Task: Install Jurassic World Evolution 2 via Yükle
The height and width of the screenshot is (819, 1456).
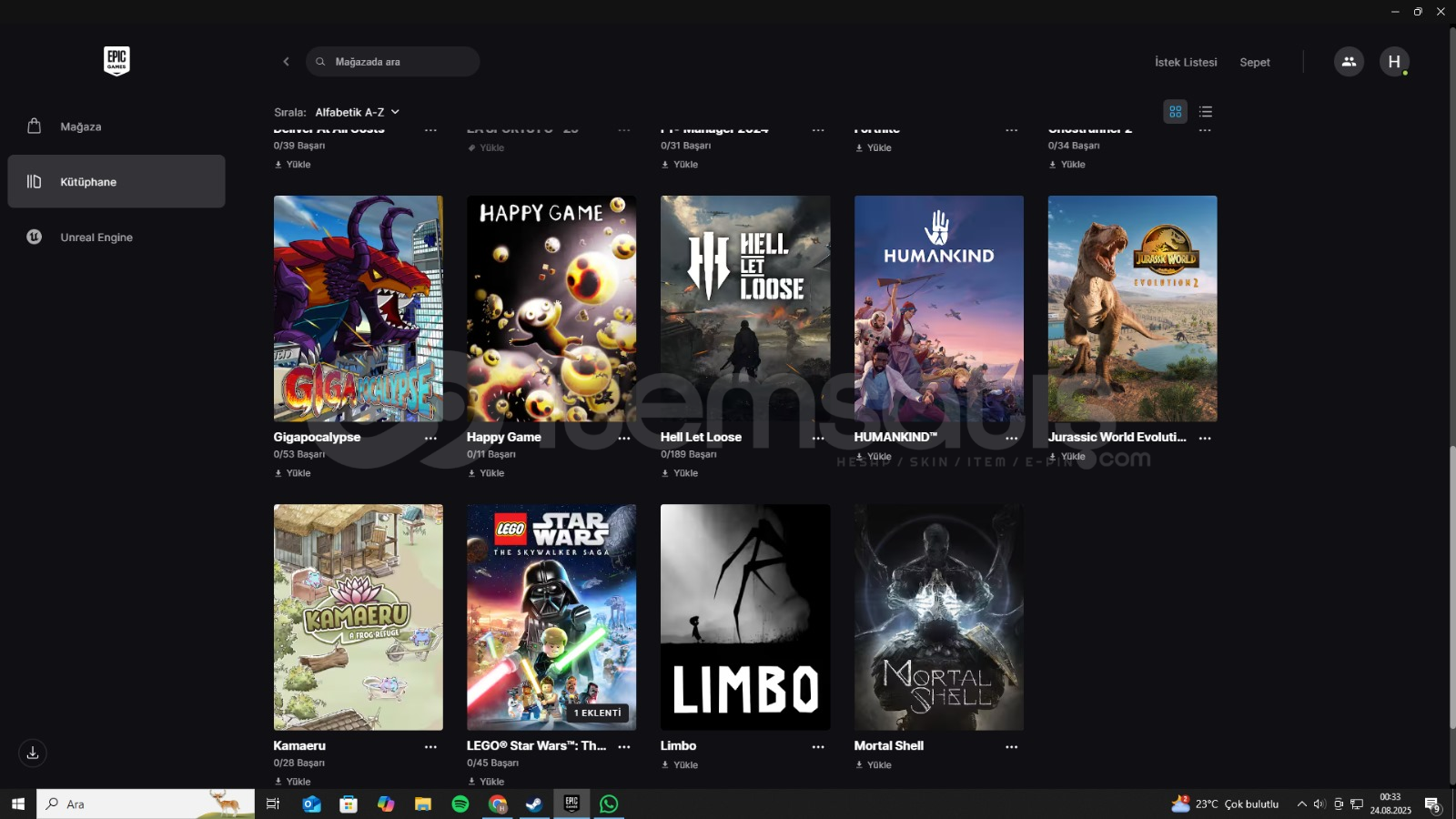Action: (x=1067, y=457)
